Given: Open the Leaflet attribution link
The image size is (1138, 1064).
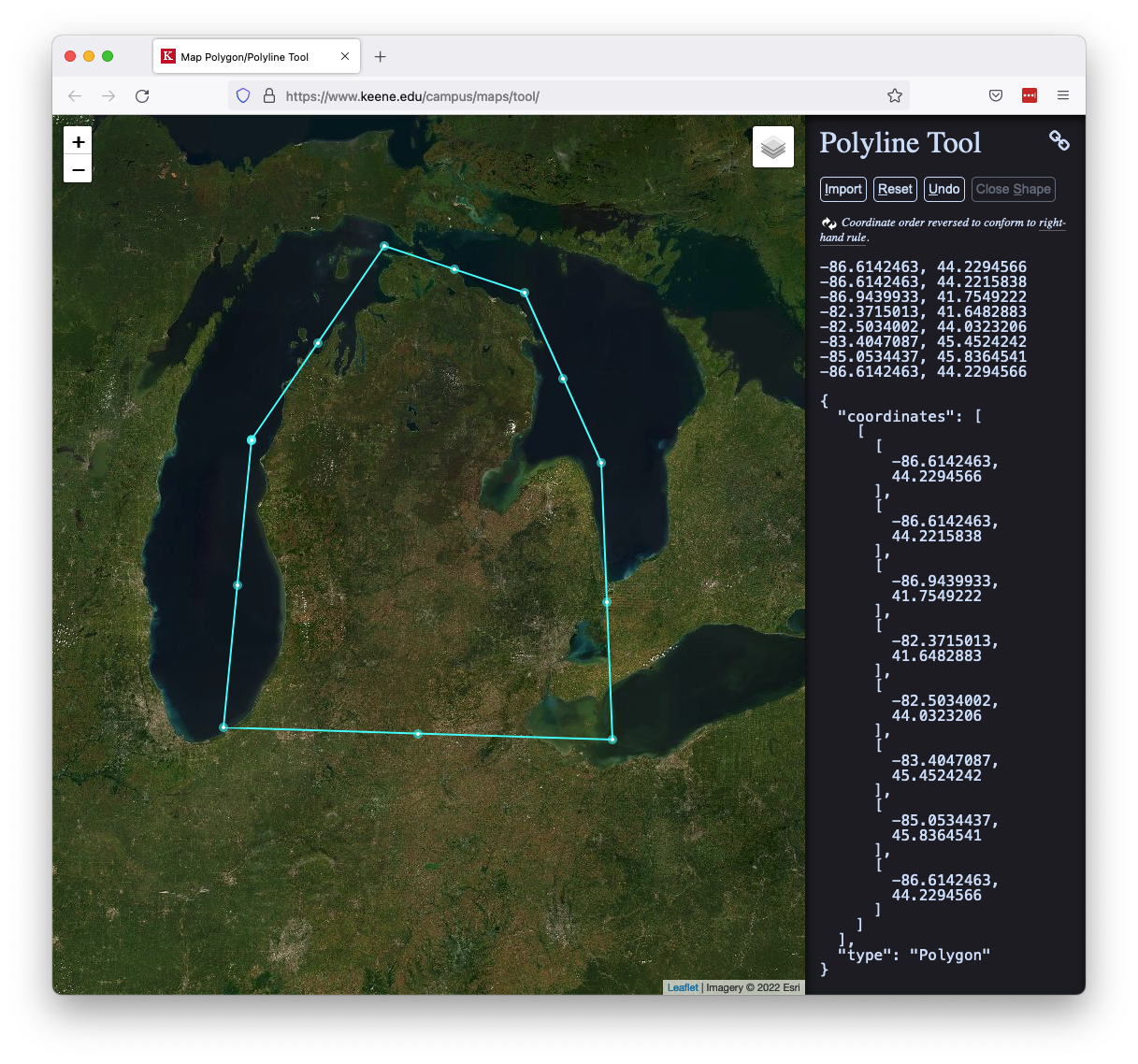Looking at the screenshot, I should pos(683,987).
